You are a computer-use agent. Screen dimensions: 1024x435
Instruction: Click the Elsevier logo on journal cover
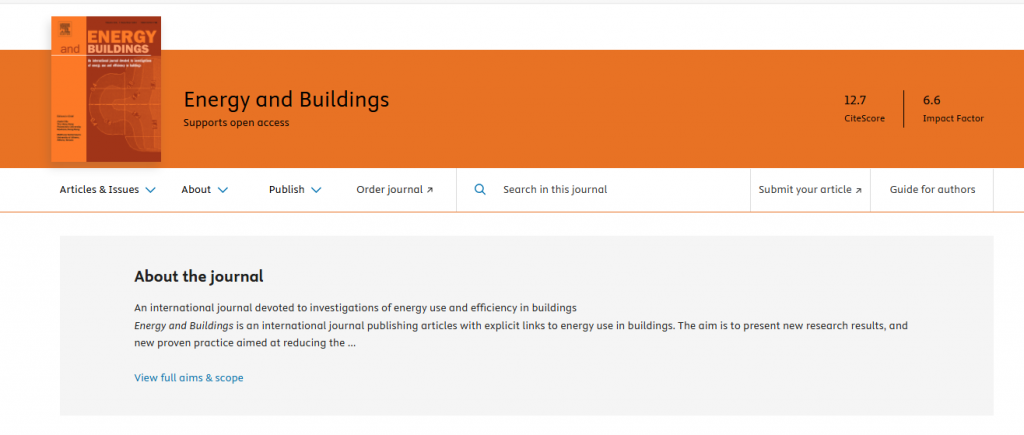65,28
